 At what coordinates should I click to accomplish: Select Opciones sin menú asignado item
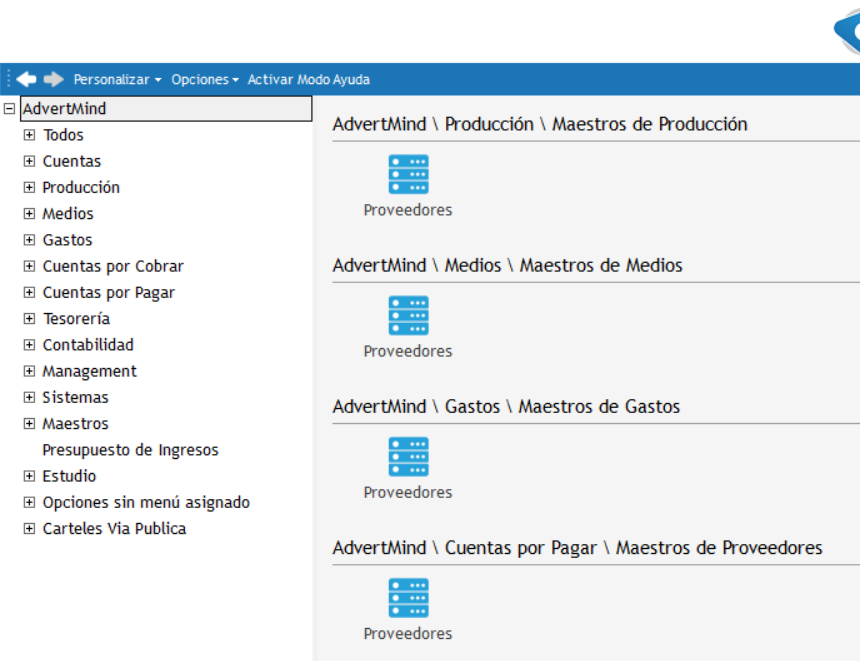(146, 502)
